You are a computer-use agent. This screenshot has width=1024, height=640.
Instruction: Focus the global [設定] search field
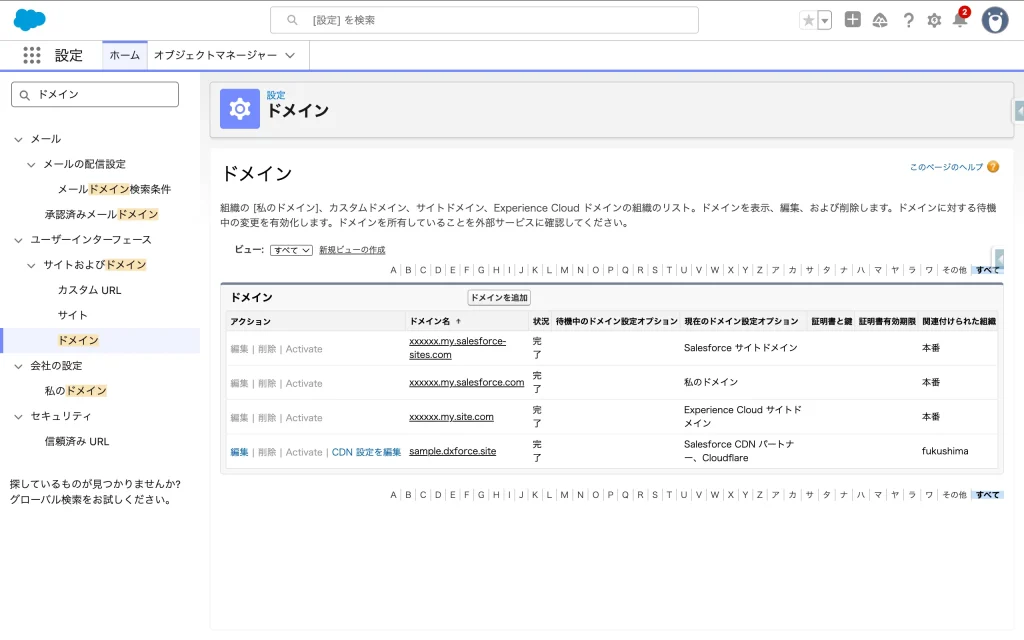tap(484, 20)
